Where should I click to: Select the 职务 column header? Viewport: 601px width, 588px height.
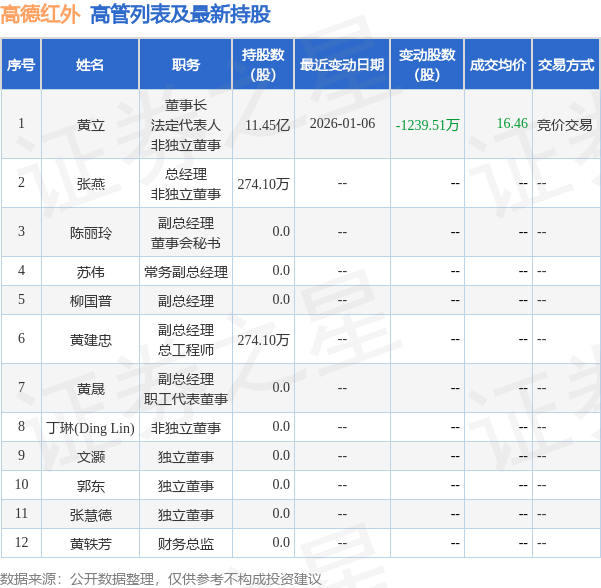click(x=186, y=64)
